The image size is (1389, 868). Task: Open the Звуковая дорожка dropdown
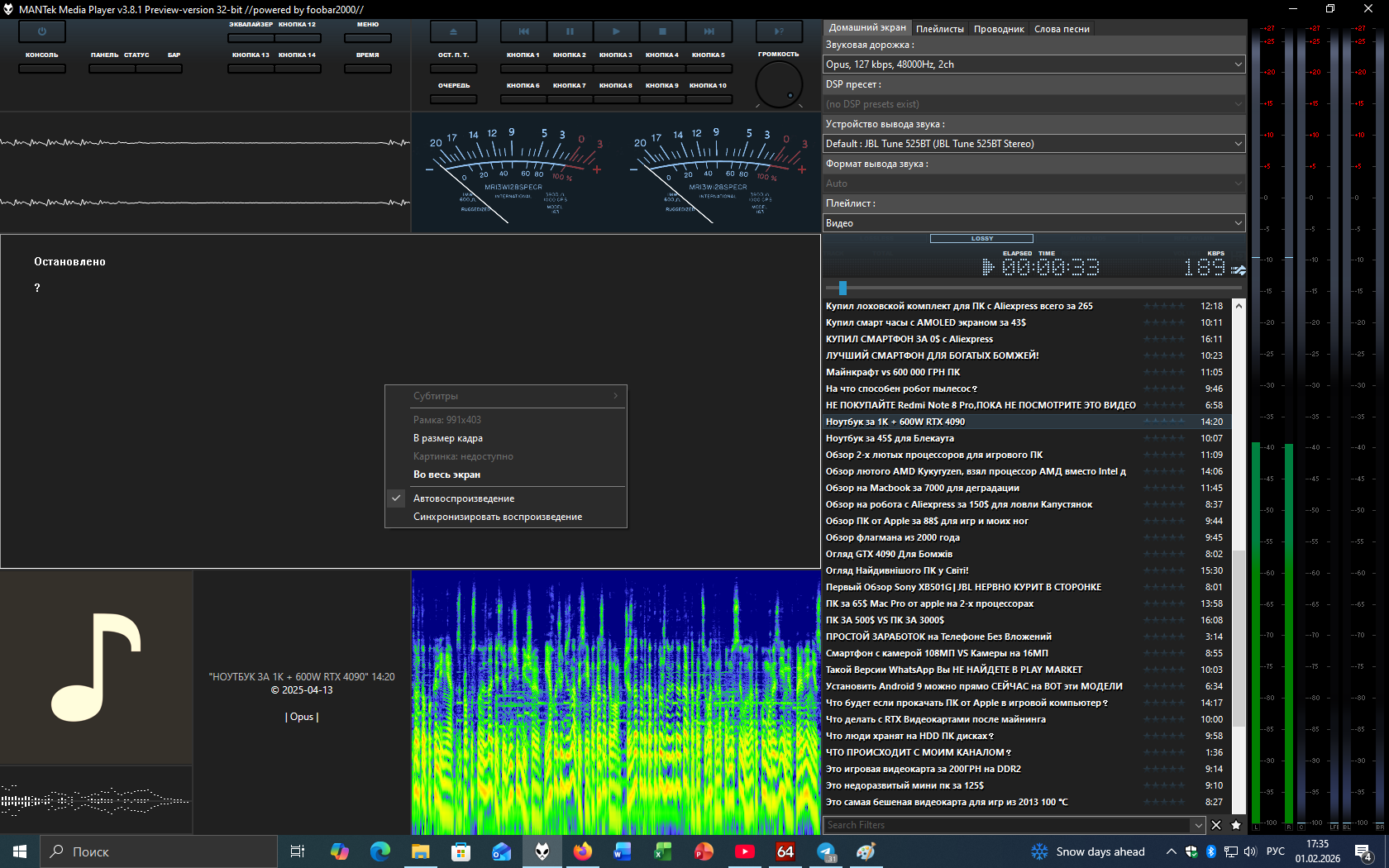coord(1033,64)
